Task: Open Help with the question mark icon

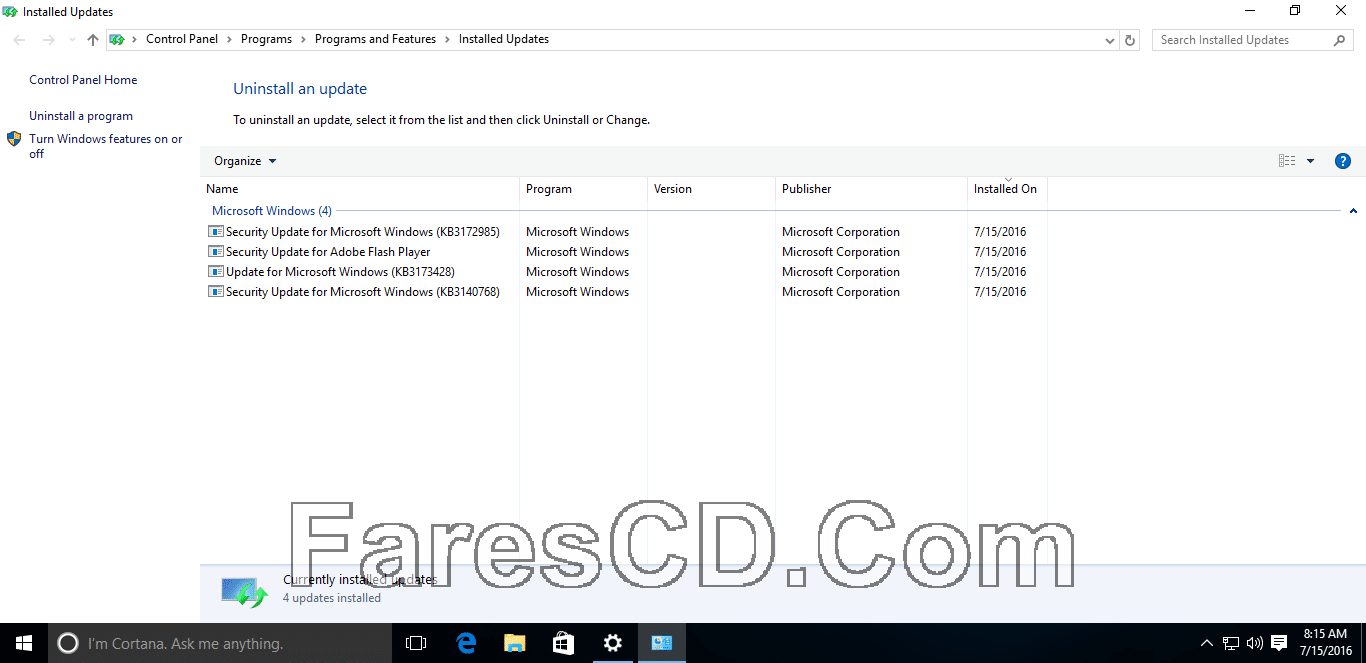Action: (x=1343, y=161)
